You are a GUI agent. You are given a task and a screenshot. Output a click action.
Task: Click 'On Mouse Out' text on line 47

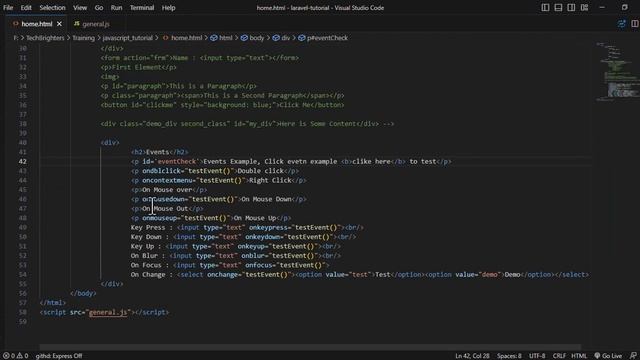click(165, 209)
